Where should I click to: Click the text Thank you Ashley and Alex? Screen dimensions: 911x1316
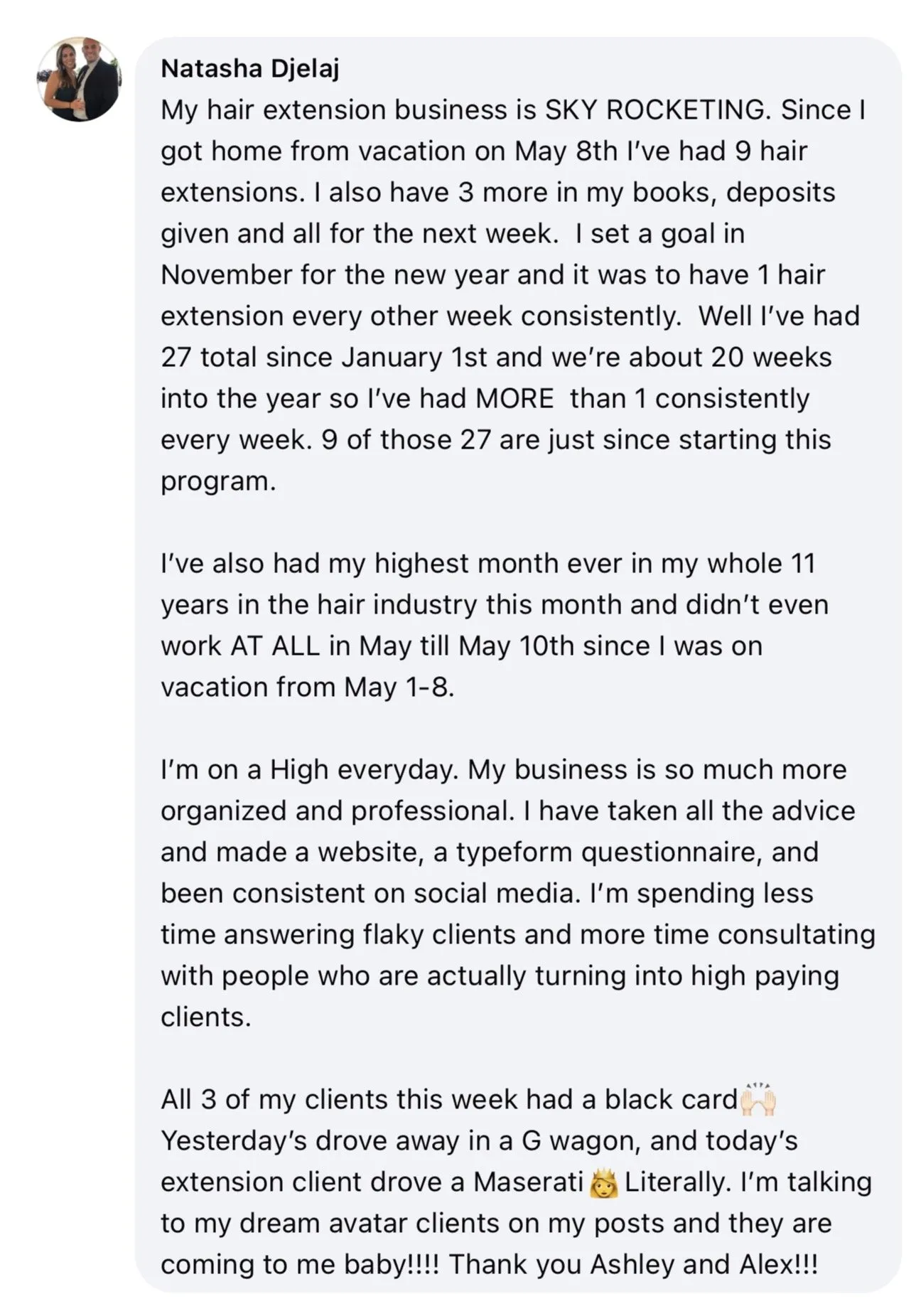(x=633, y=1264)
